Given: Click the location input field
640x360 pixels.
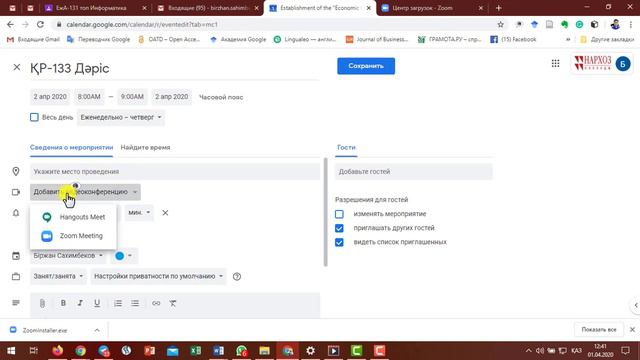Looking at the screenshot, I should (x=175, y=172).
